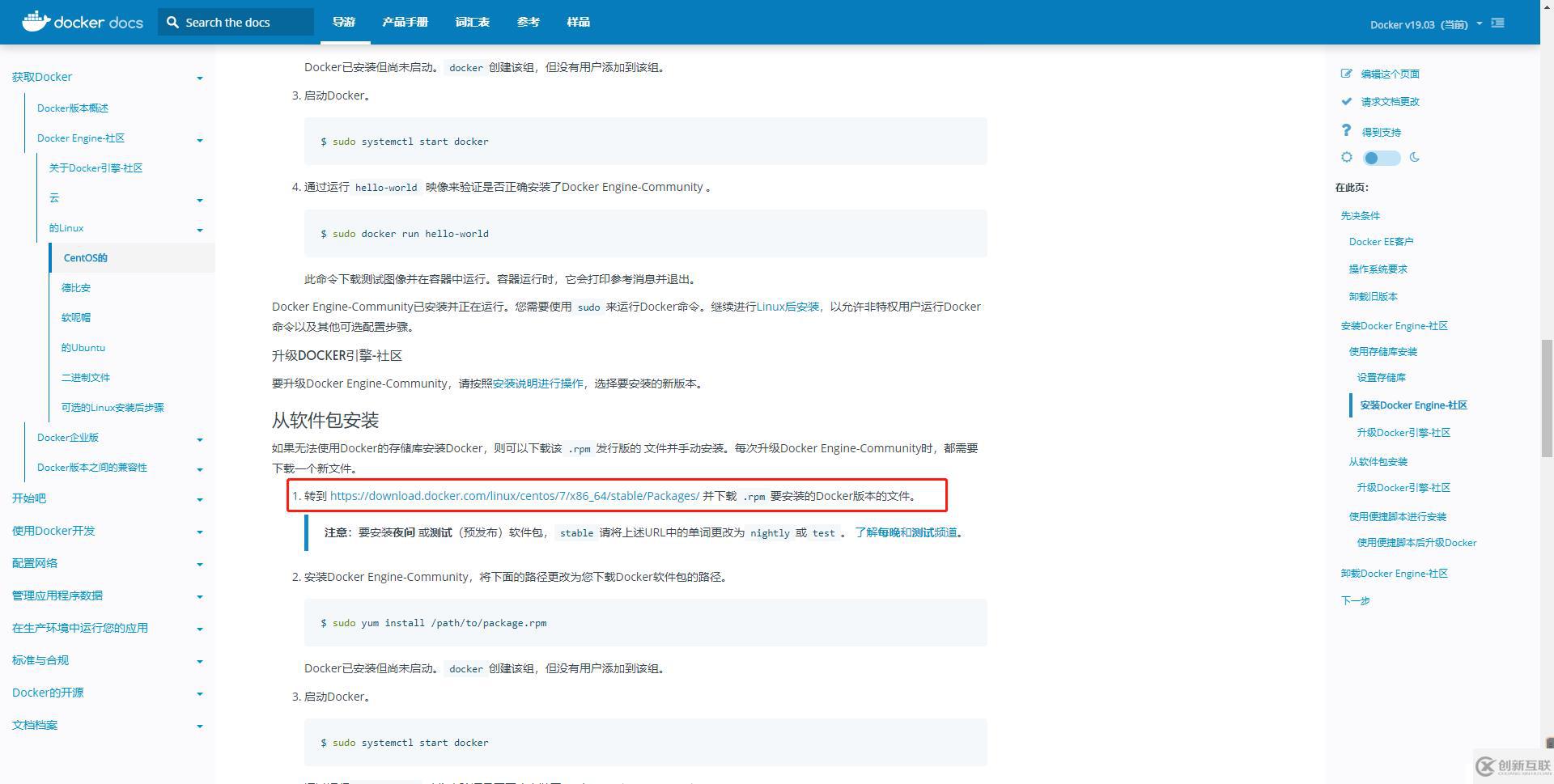
Task: Jump to 使用便捷脚本后升级Docker in contents
Action: pyautogui.click(x=1417, y=542)
